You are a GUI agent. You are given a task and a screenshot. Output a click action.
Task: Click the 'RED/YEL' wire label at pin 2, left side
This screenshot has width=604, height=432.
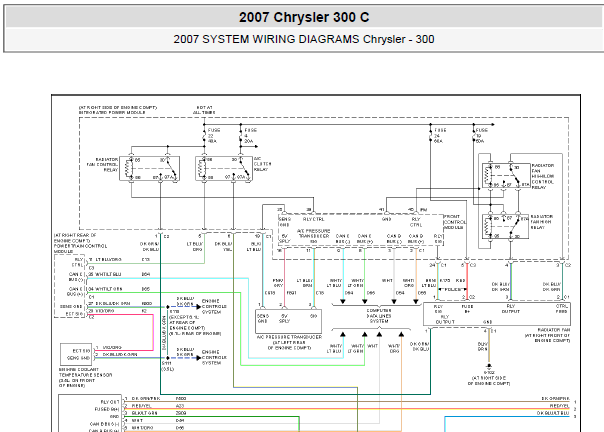[142, 406]
